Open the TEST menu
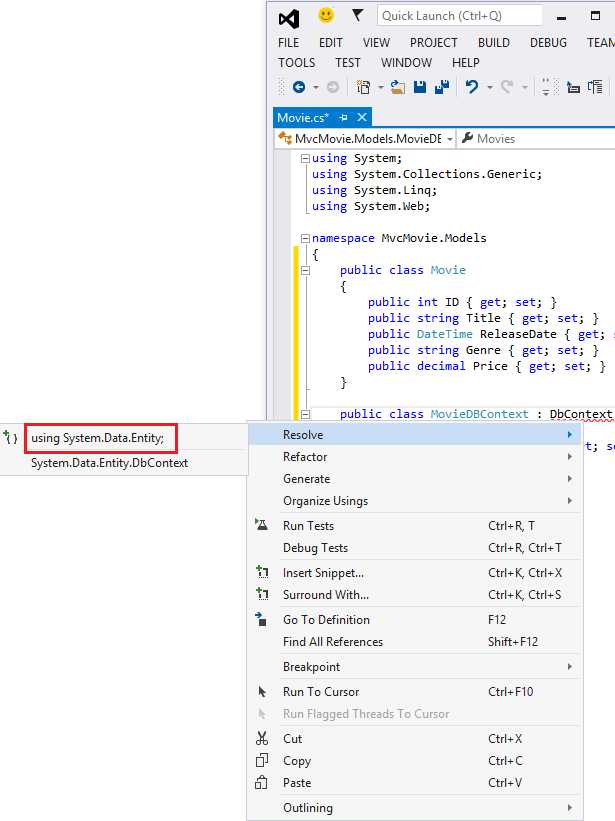The height and width of the screenshot is (821, 615). tap(348, 63)
